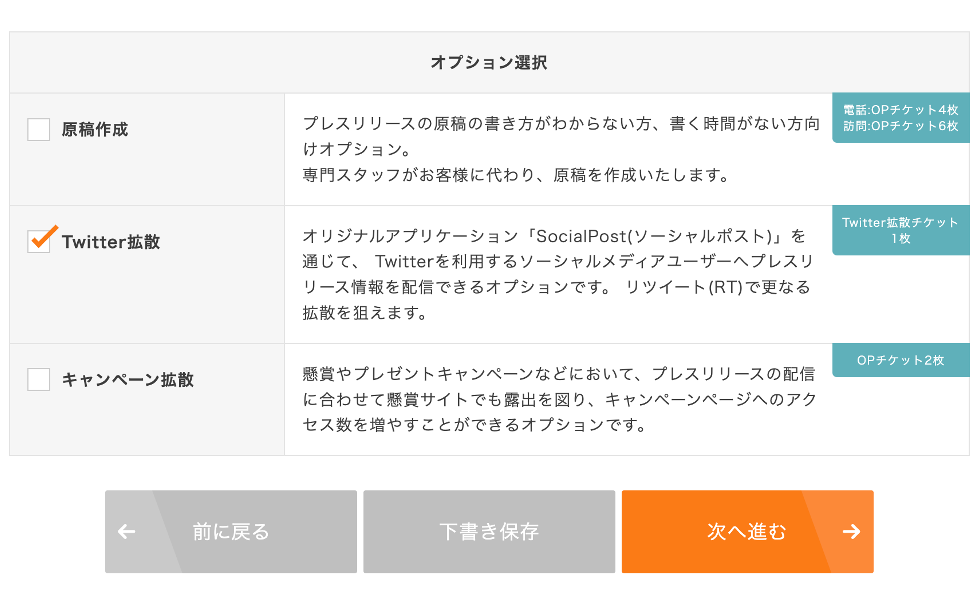
Task: Click the キャンペーン拡散 description paragraph
Action: click(x=558, y=399)
